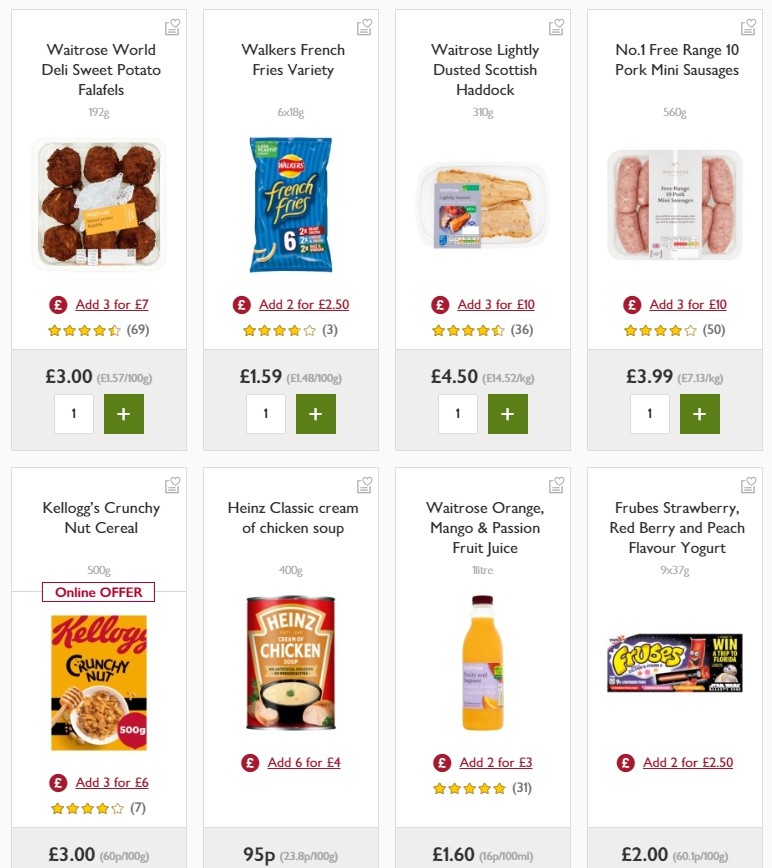This screenshot has width=772, height=868.
Task: Toggle favourite on the Orange Mango Juice
Action: point(556,484)
